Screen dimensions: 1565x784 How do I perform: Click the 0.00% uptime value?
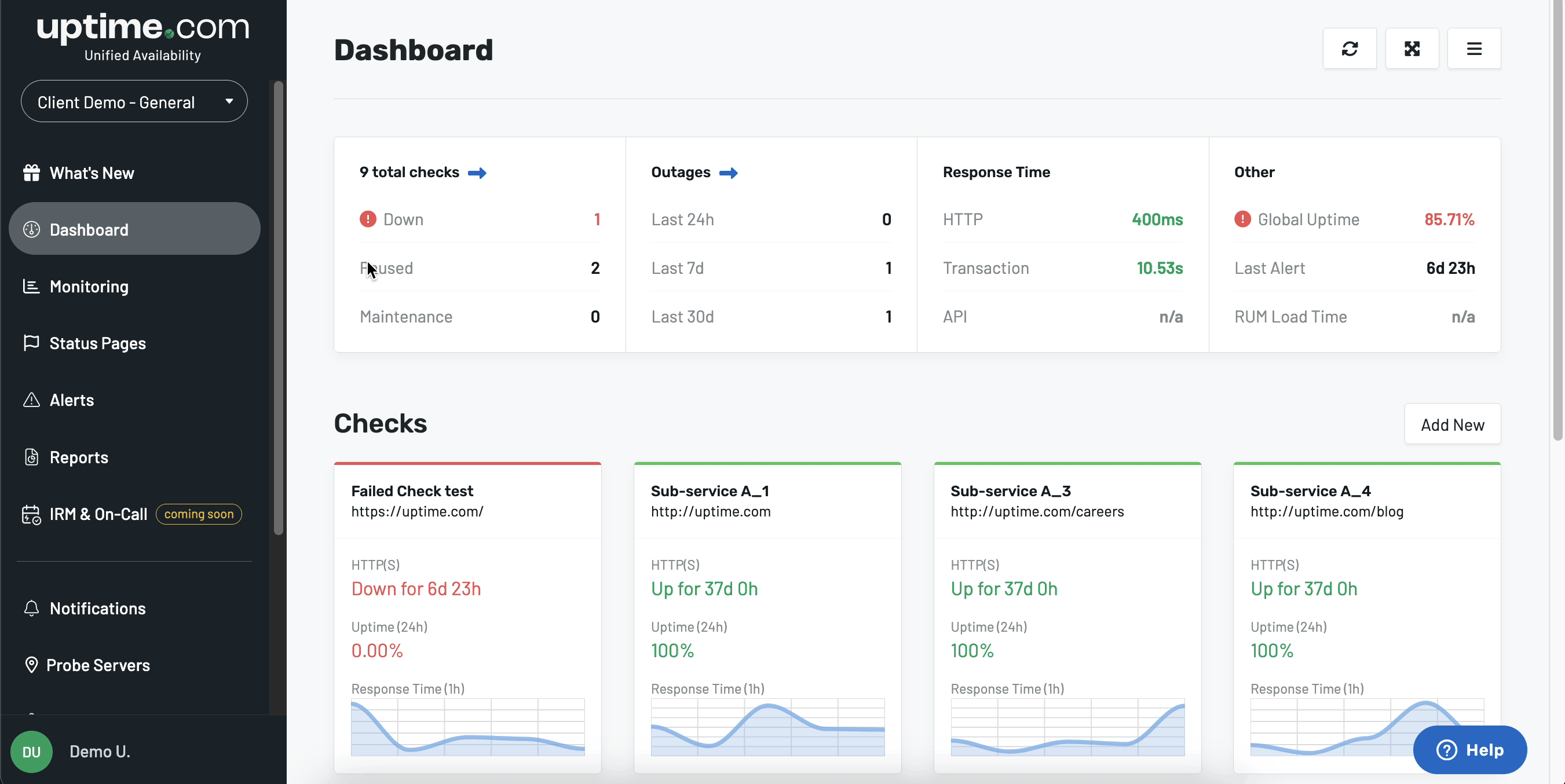point(376,650)
